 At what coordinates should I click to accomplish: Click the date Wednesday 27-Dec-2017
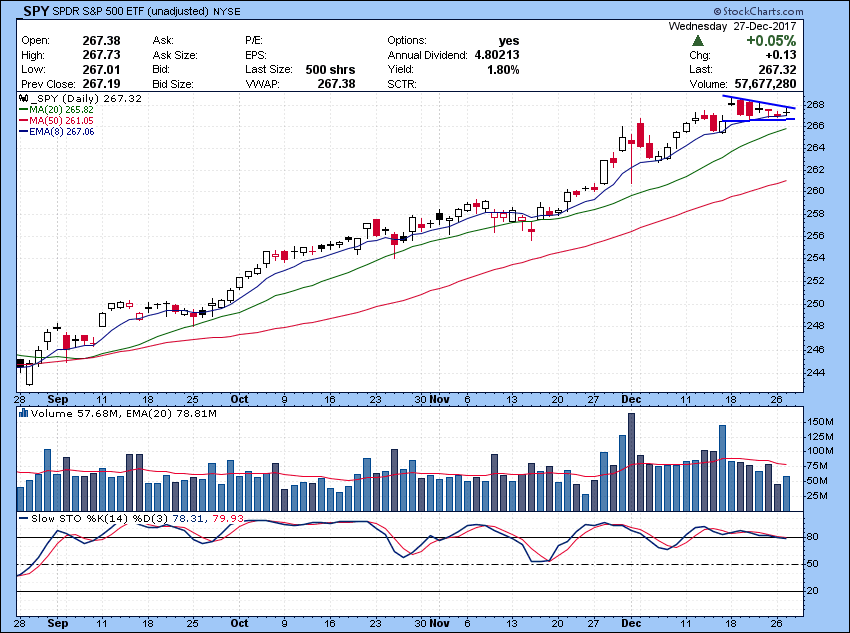click(x=732, y=26)
